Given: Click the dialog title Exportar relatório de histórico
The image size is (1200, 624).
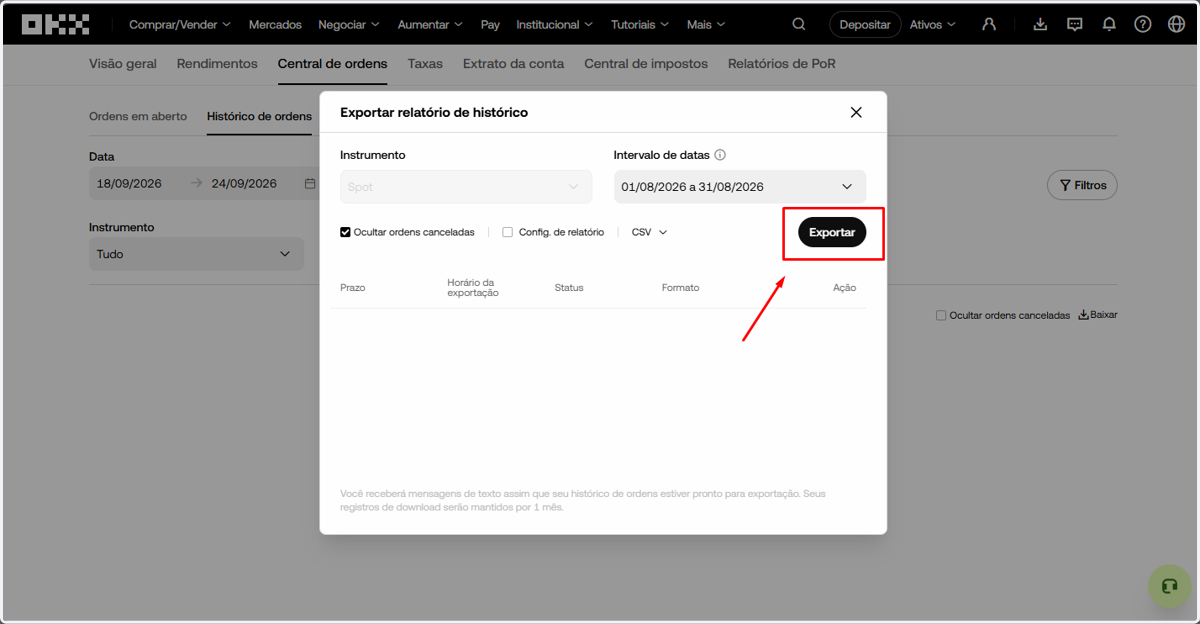Looking at the screenshot, I should (x=434, y=112).
